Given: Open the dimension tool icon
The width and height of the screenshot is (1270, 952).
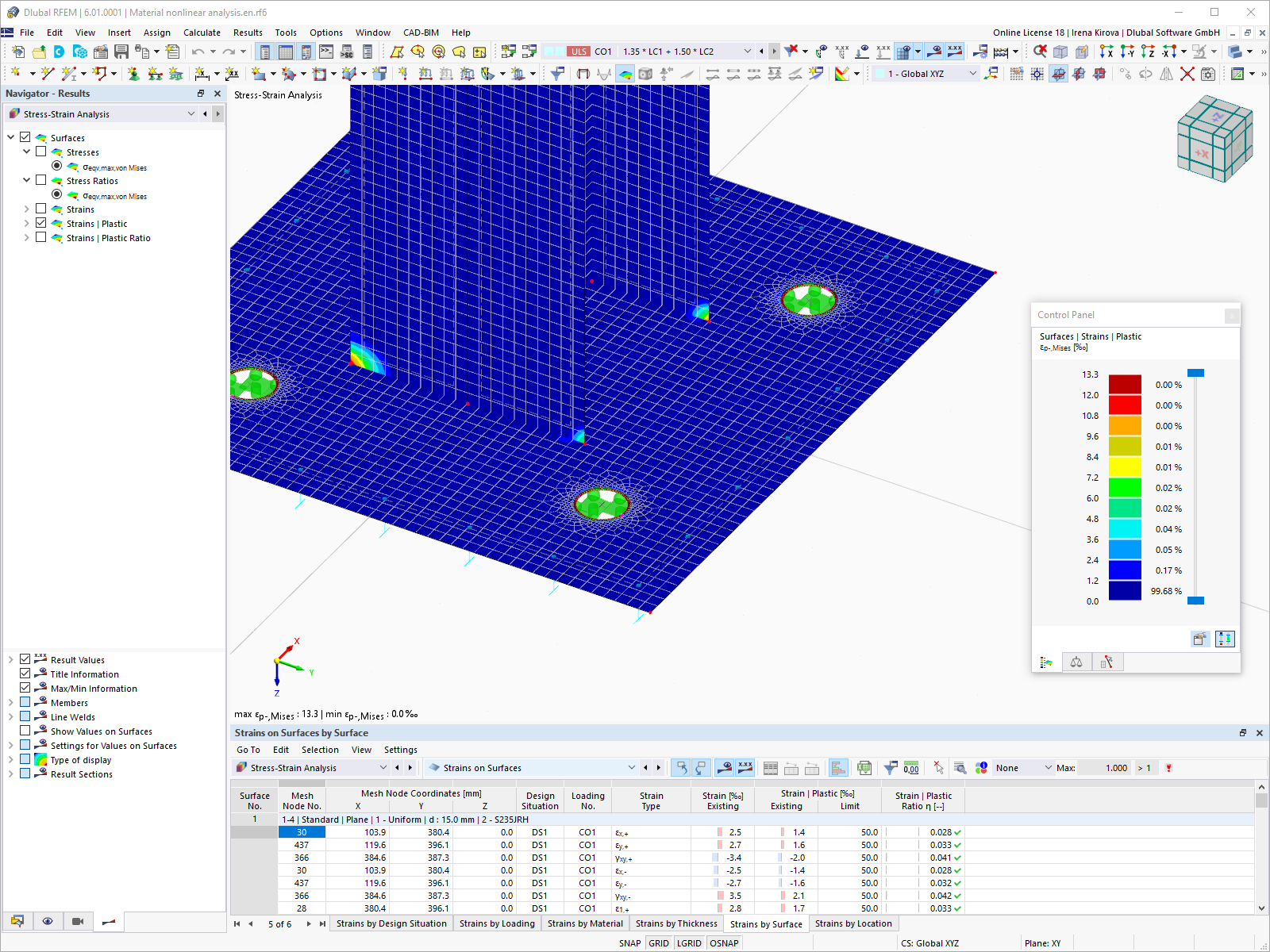Looking at the screenshot, I should pyautogui.click(x=202, y=74).
